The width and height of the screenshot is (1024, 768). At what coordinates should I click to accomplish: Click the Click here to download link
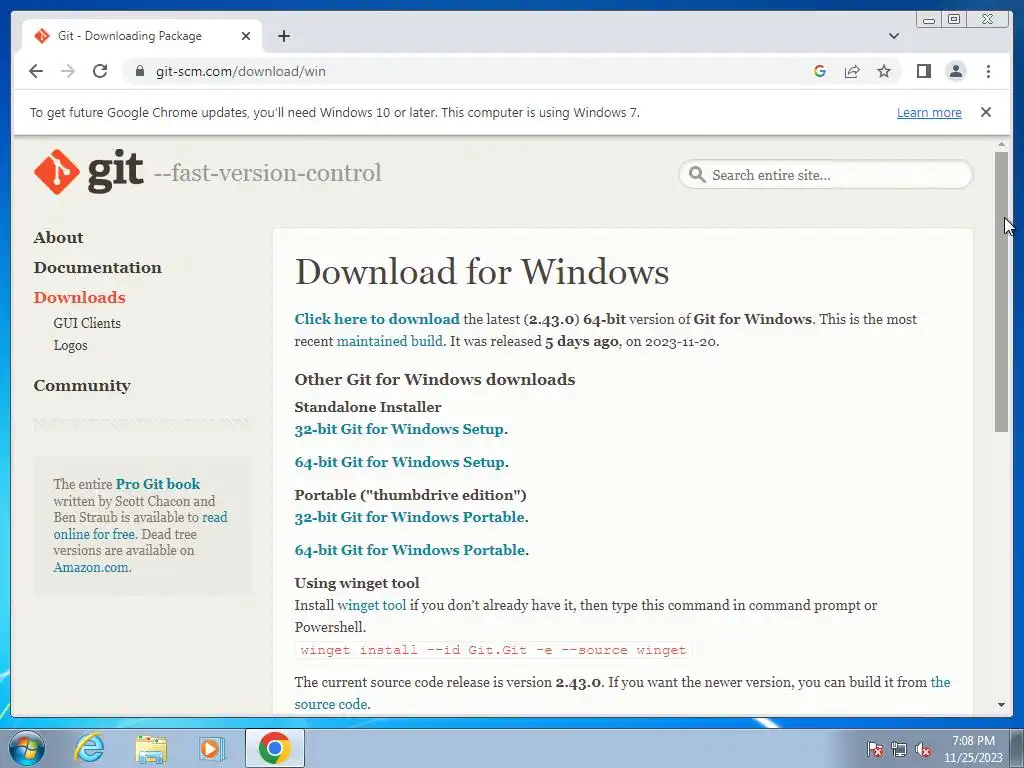[377, 319]
